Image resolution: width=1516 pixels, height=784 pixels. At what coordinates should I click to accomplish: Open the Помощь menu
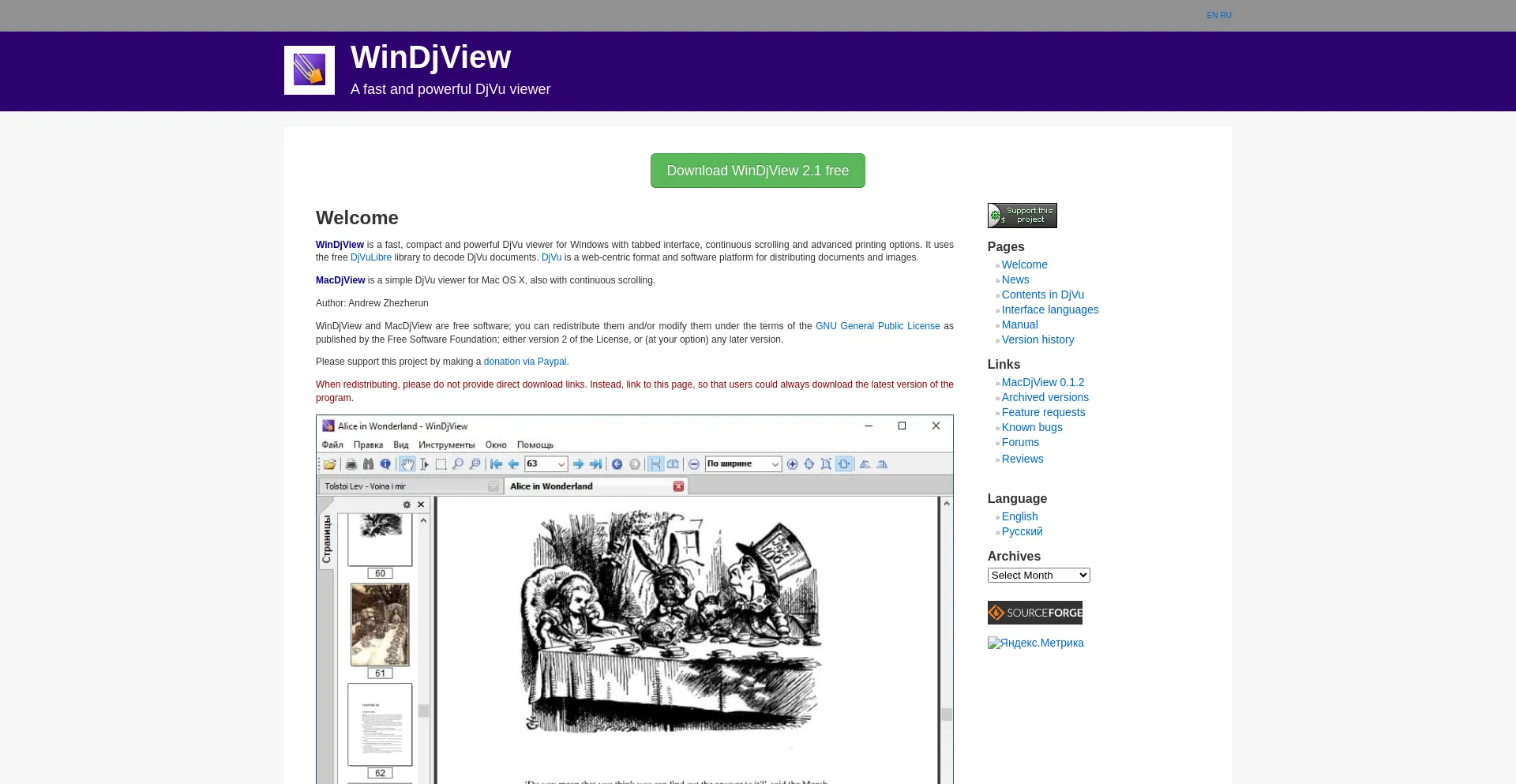(x=535, y=445)
